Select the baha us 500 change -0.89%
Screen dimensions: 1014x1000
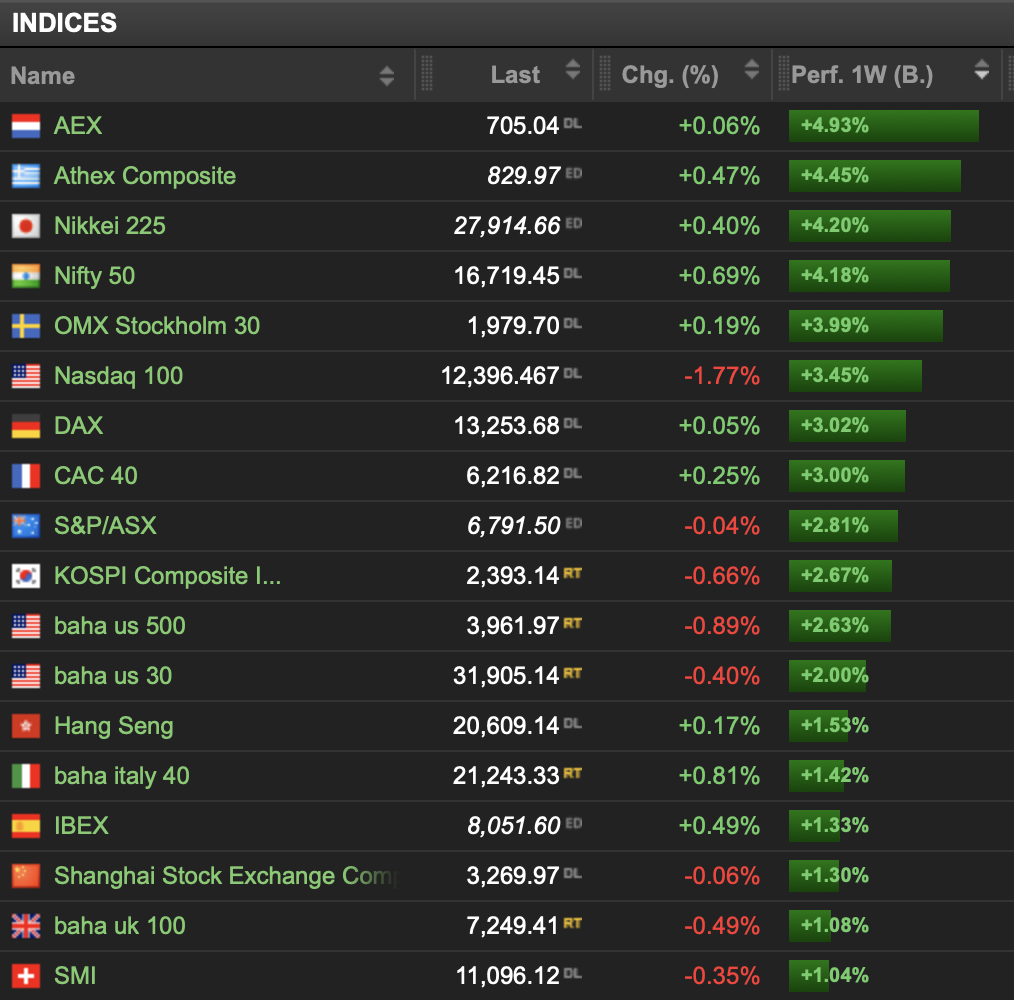click(722, 625)
